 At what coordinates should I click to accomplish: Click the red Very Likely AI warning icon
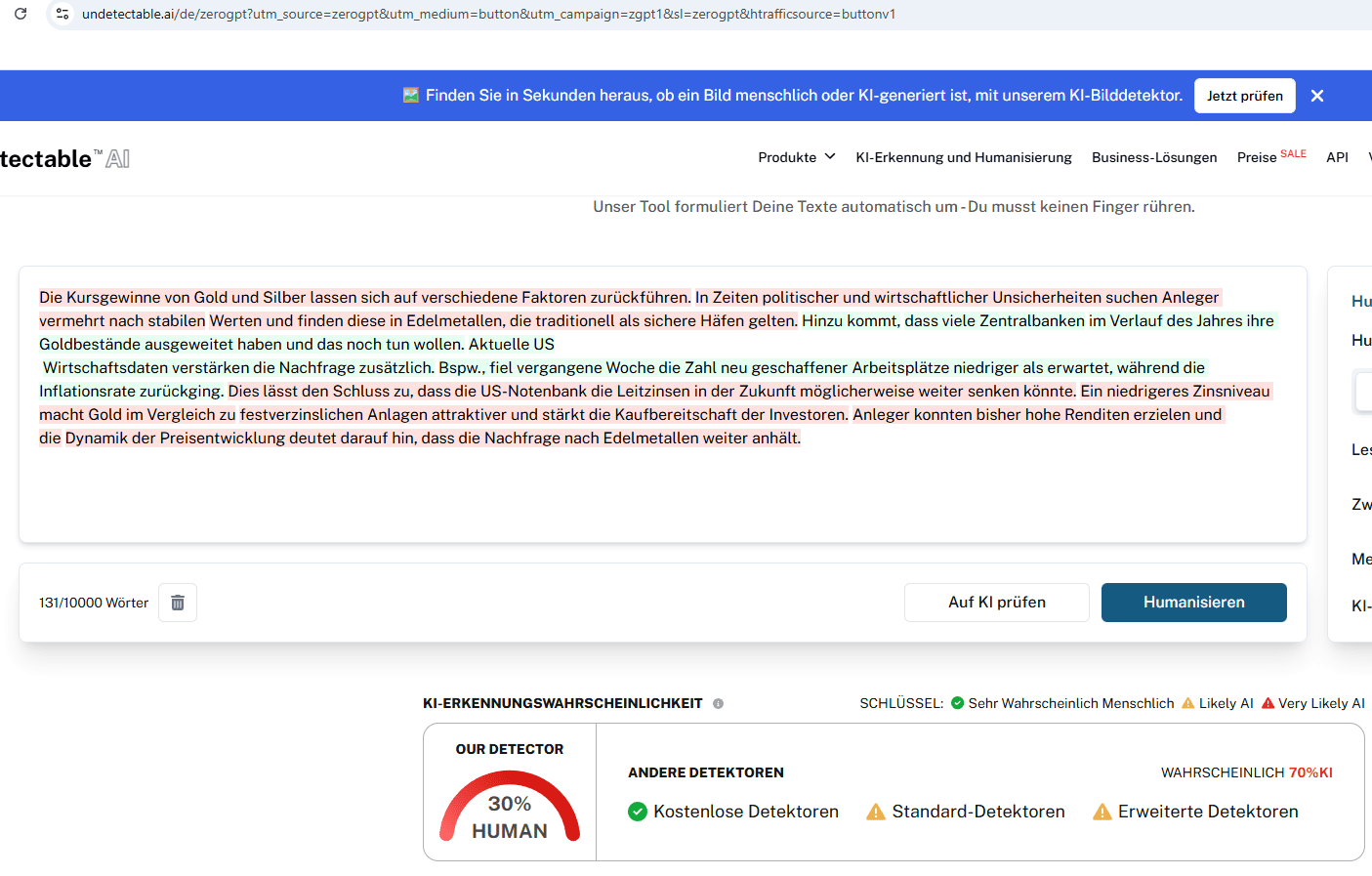pos(1268,703)
